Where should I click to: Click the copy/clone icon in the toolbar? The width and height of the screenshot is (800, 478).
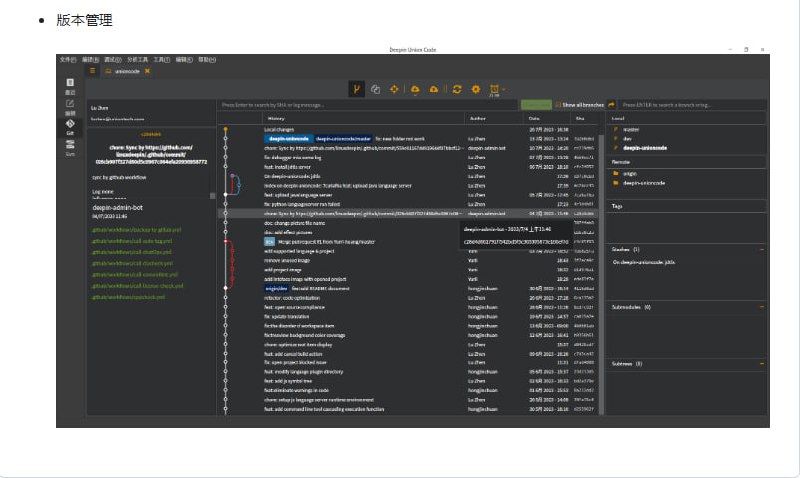pos(375,90)
